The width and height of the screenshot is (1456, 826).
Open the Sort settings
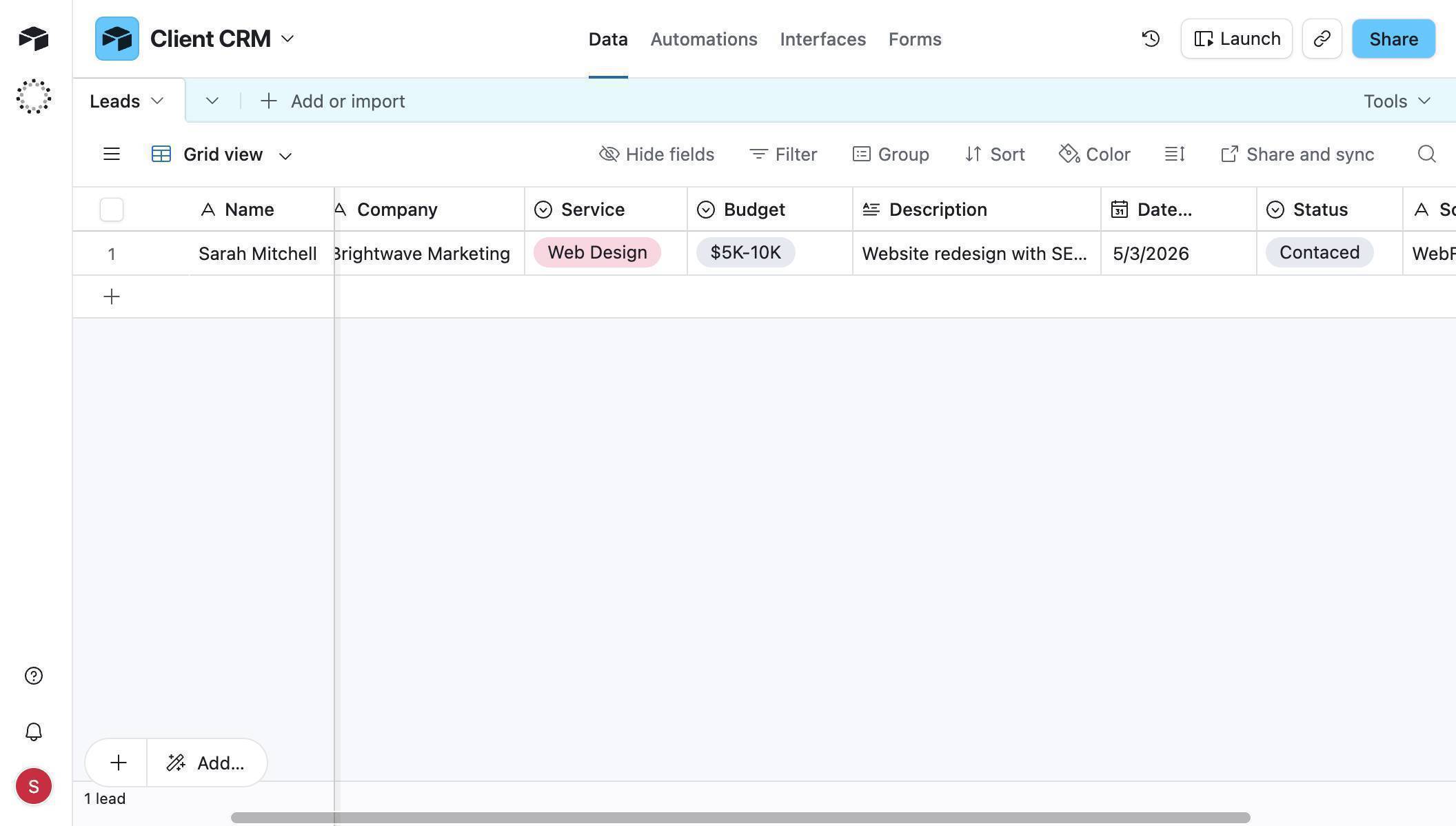pyautogui.click(x=994, y=154)
